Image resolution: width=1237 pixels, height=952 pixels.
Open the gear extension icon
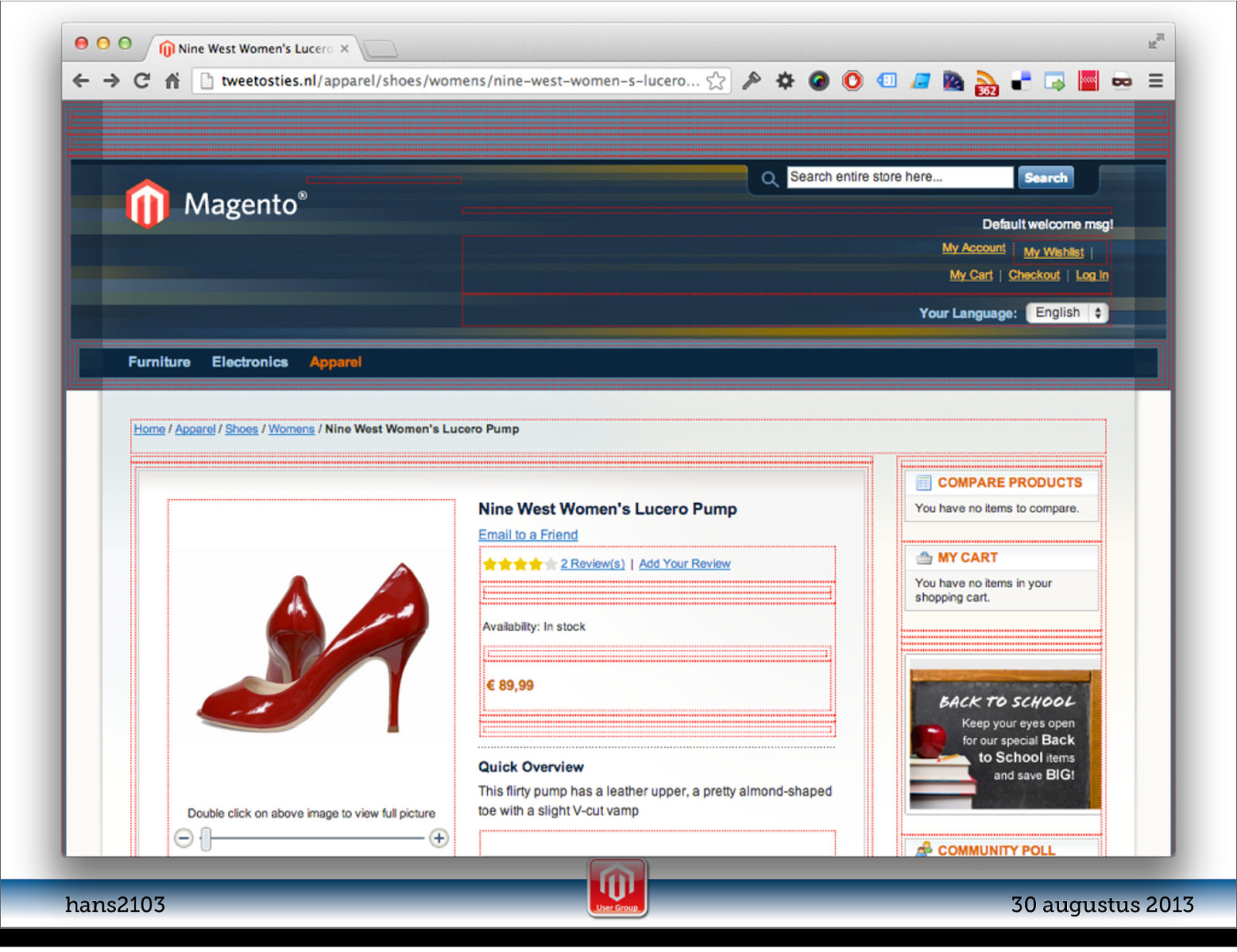point(785,80)
